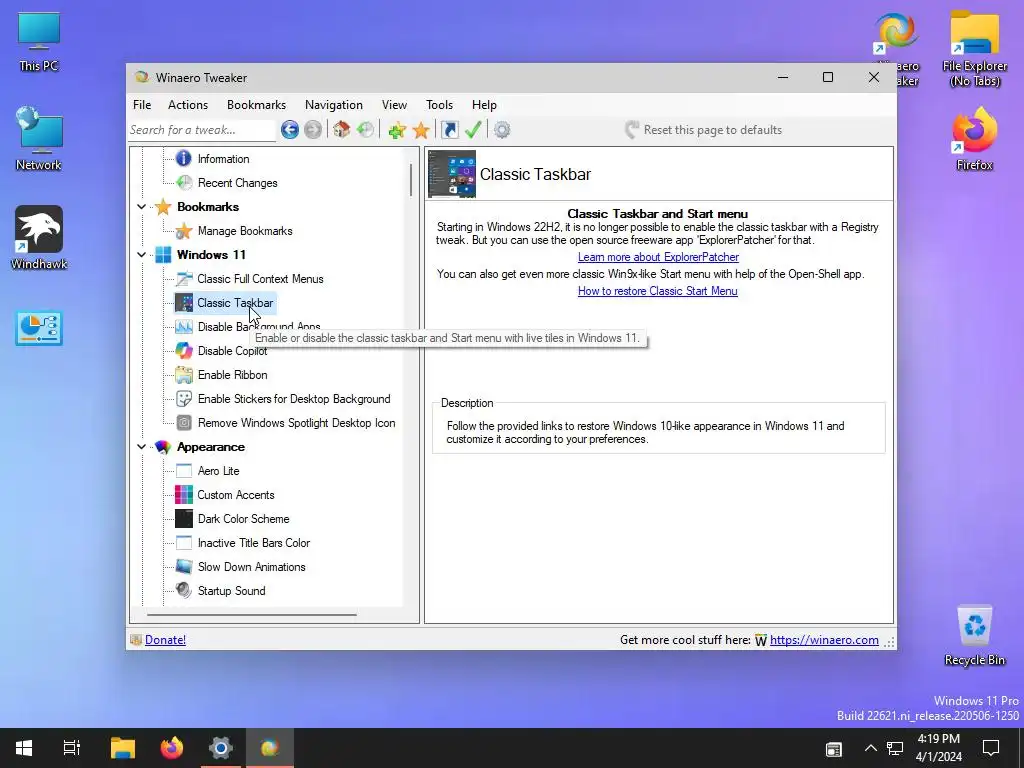Image resolution: width=1024 pixels, height=768 pixels.
Task: Collapse the Windows 11 tree group
Action: 142,255
